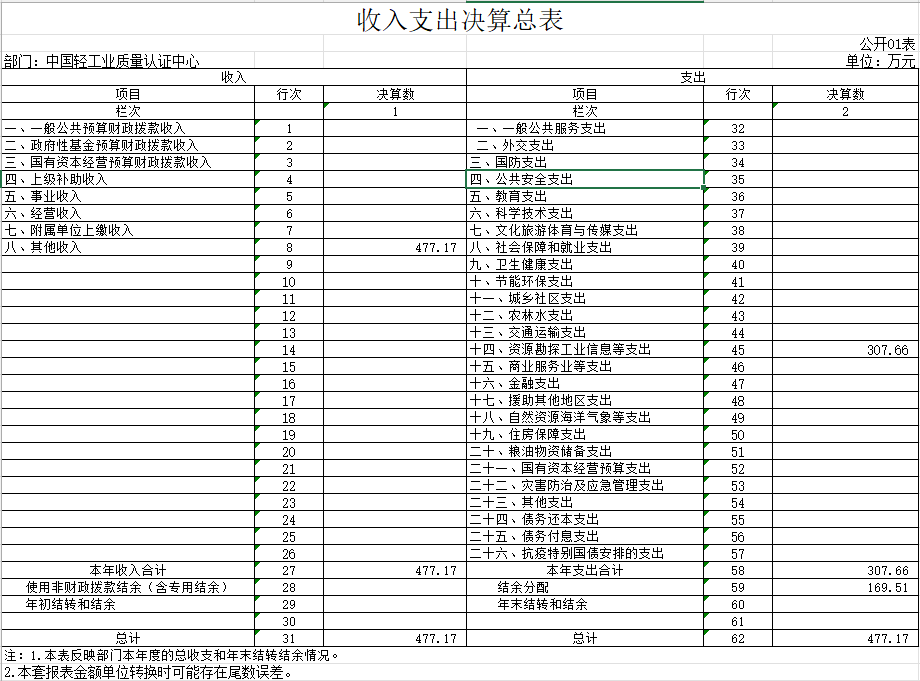Select the cell 六、经营收入
Screen dimensions: 920x681
pyautogui.click(x=128, y=214)
